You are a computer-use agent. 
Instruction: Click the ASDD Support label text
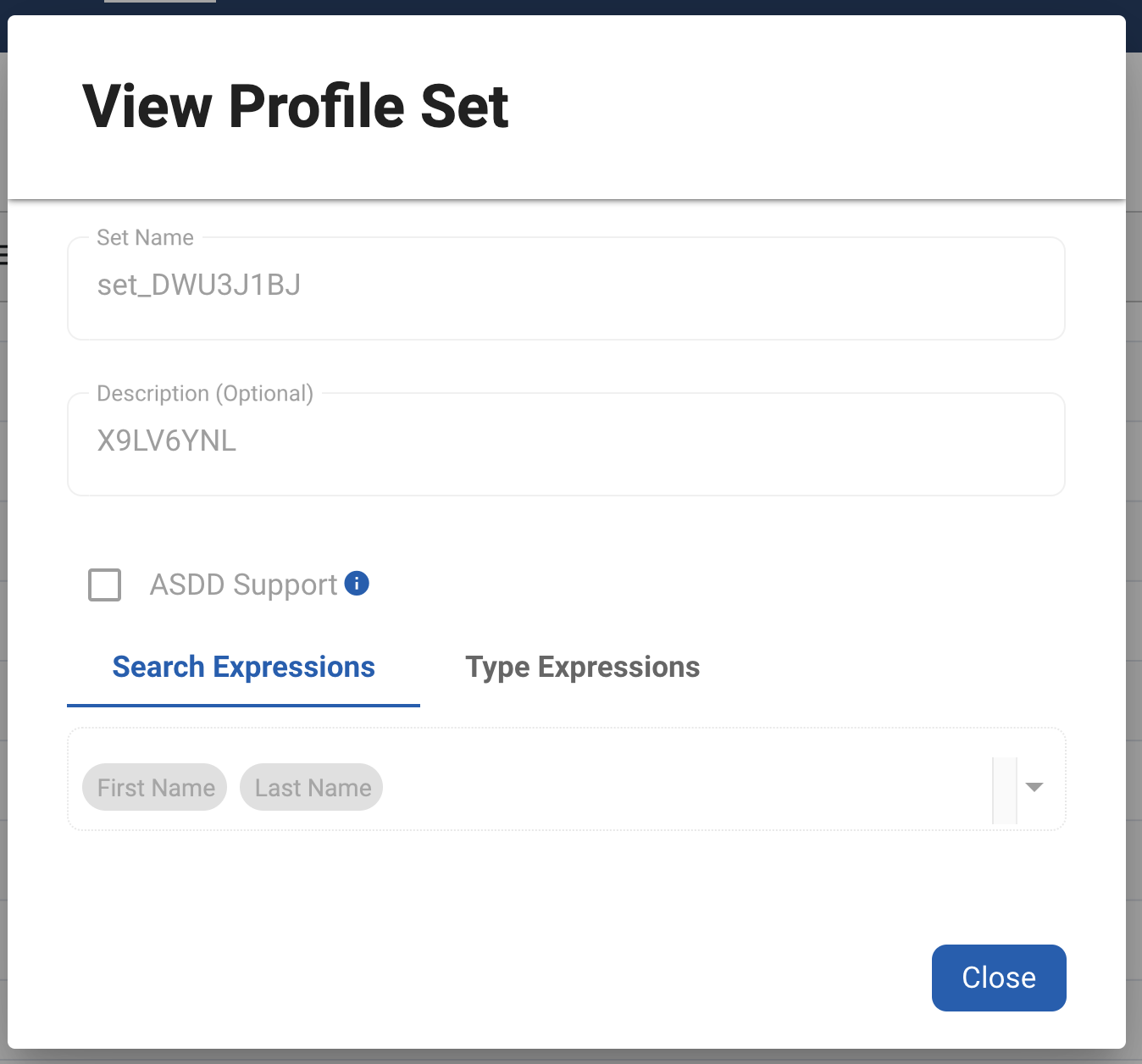[x=243, y=585]
